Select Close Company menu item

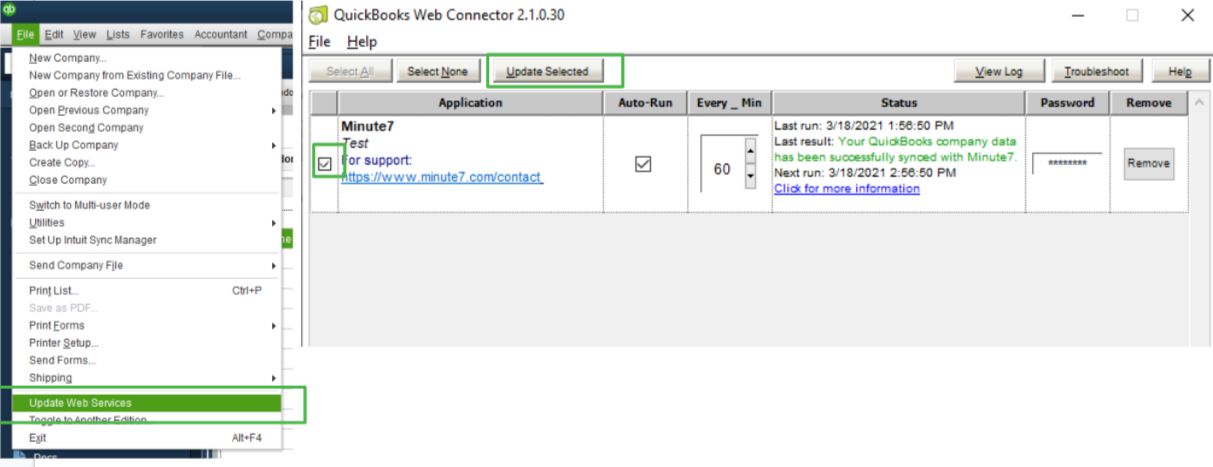[x=148, y=180]
